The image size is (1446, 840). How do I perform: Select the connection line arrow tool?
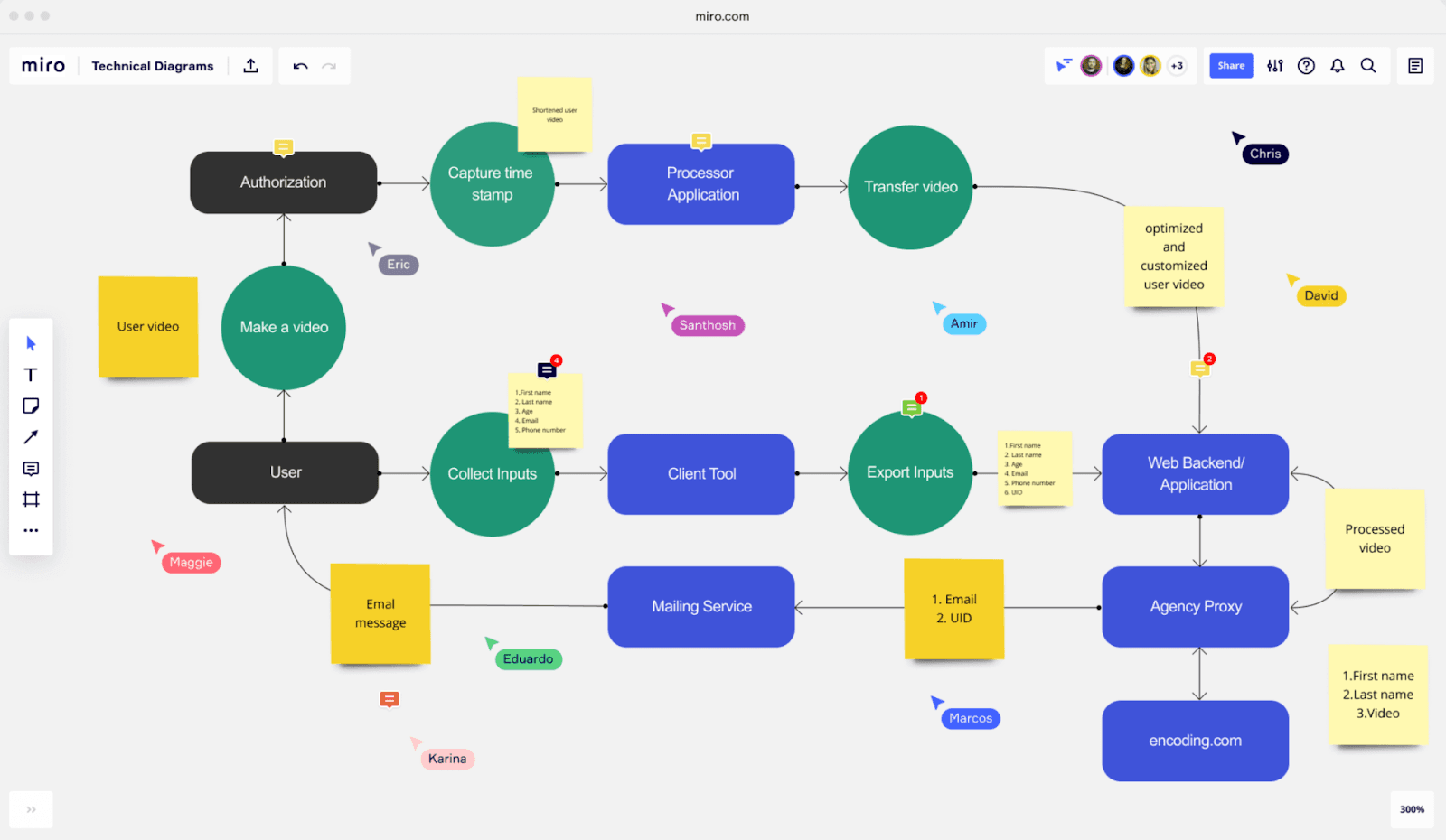tap(31, 437)
